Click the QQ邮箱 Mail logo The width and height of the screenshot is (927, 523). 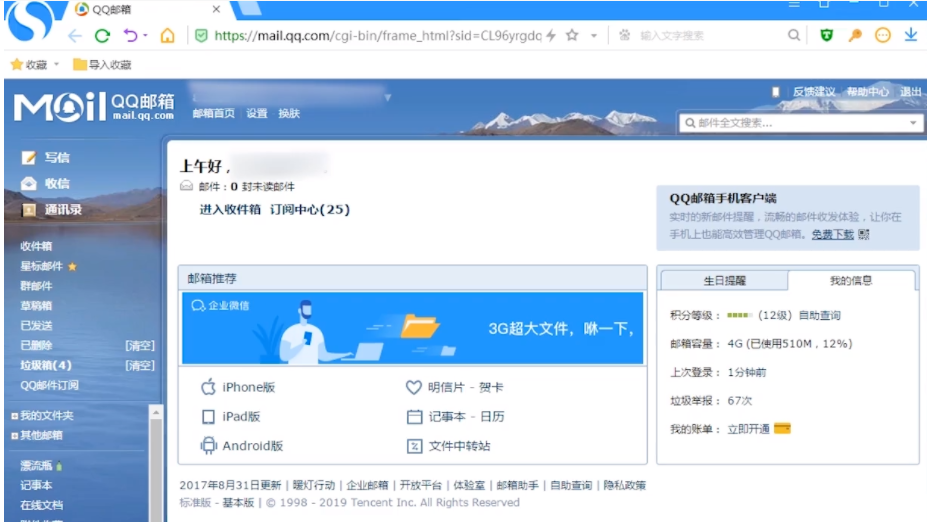pos(94,106)
